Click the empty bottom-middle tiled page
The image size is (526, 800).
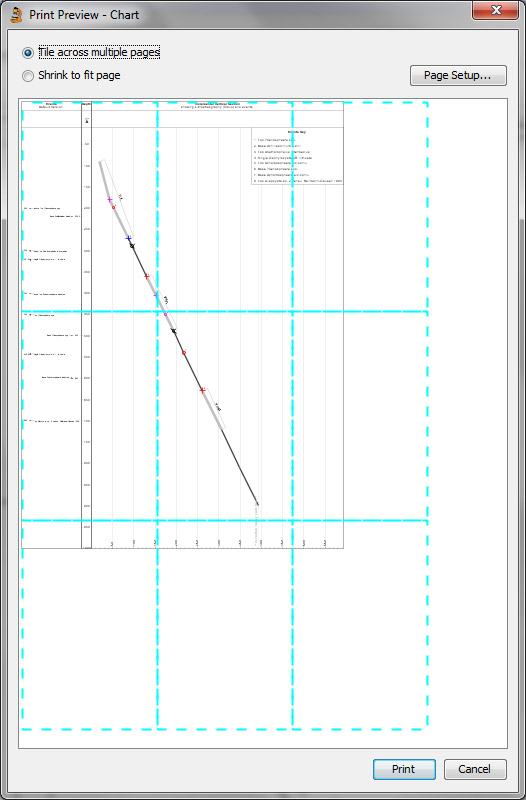click(225, 625)
